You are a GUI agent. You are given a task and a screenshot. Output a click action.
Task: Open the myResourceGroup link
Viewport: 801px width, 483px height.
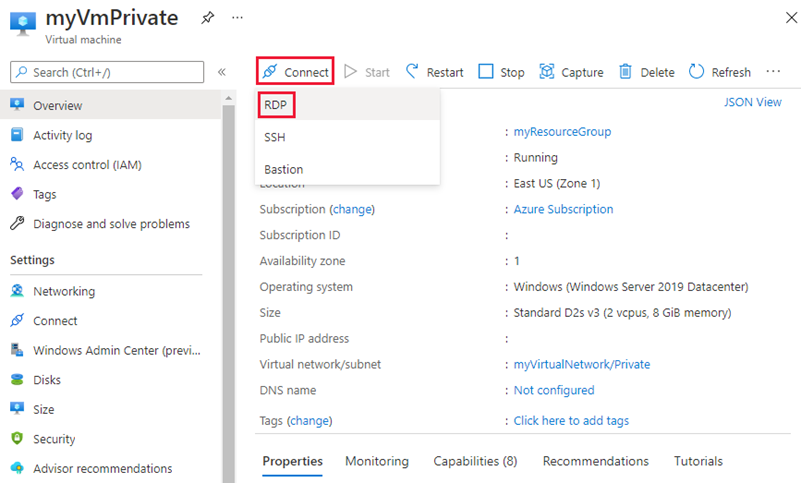562,132
